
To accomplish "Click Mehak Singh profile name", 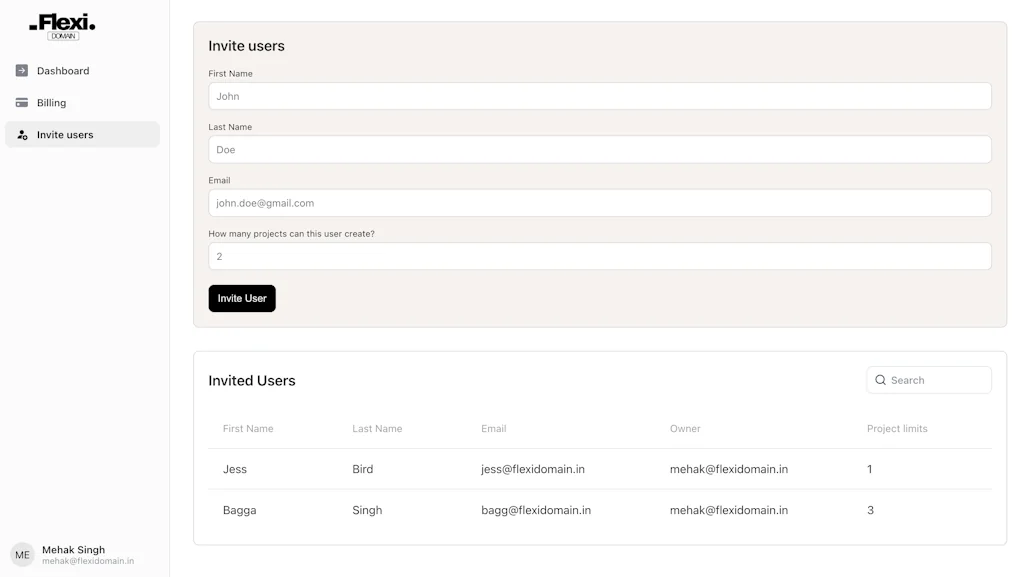I will tap(73, 549).
